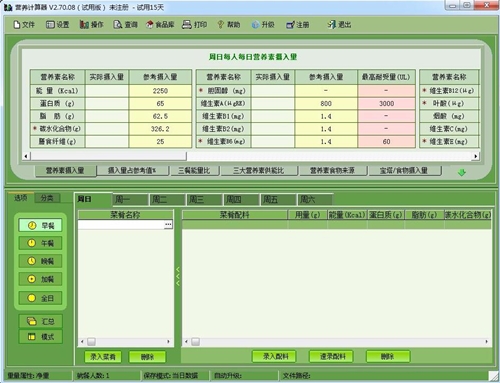
Task: Collapse the dish panel with the arrows handle
Action: pyautogui.click(x=178, y=276)
